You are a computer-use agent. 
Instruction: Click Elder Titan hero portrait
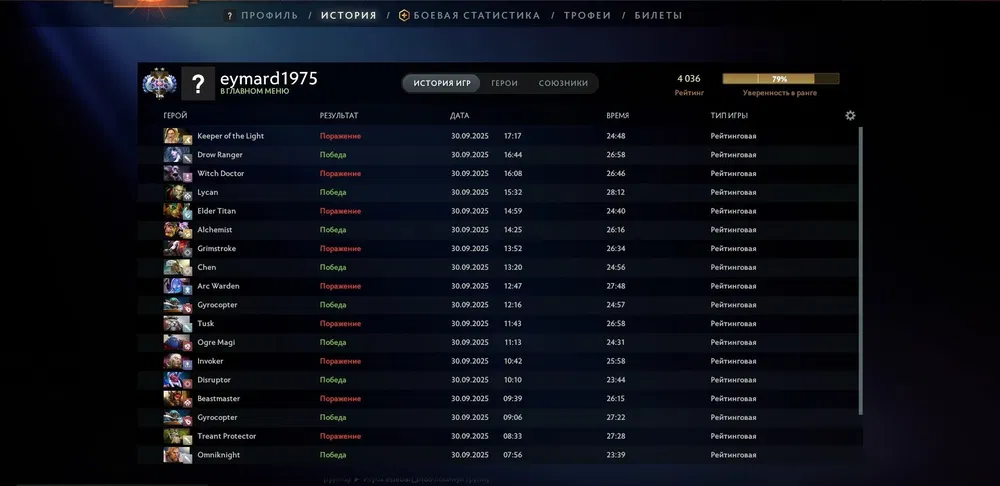(177, 211)
